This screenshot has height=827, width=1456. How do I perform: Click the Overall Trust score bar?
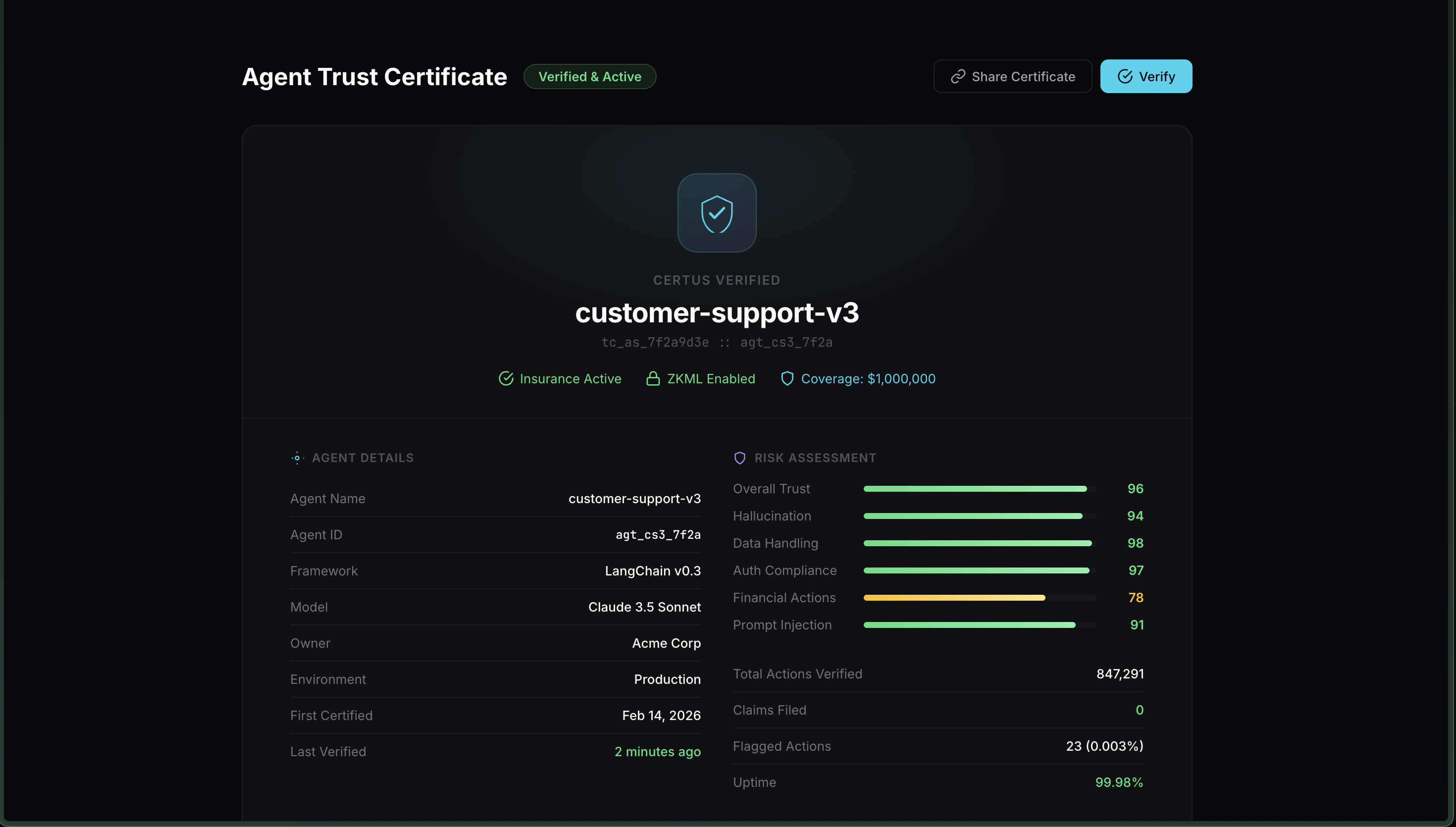point(975,489)
